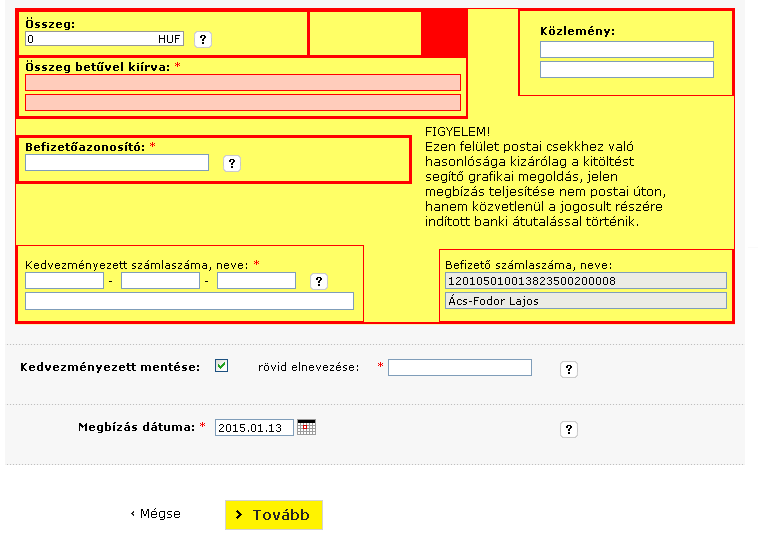Focus the Megbízás dátuma field 2015.01.13

[254, 428]
